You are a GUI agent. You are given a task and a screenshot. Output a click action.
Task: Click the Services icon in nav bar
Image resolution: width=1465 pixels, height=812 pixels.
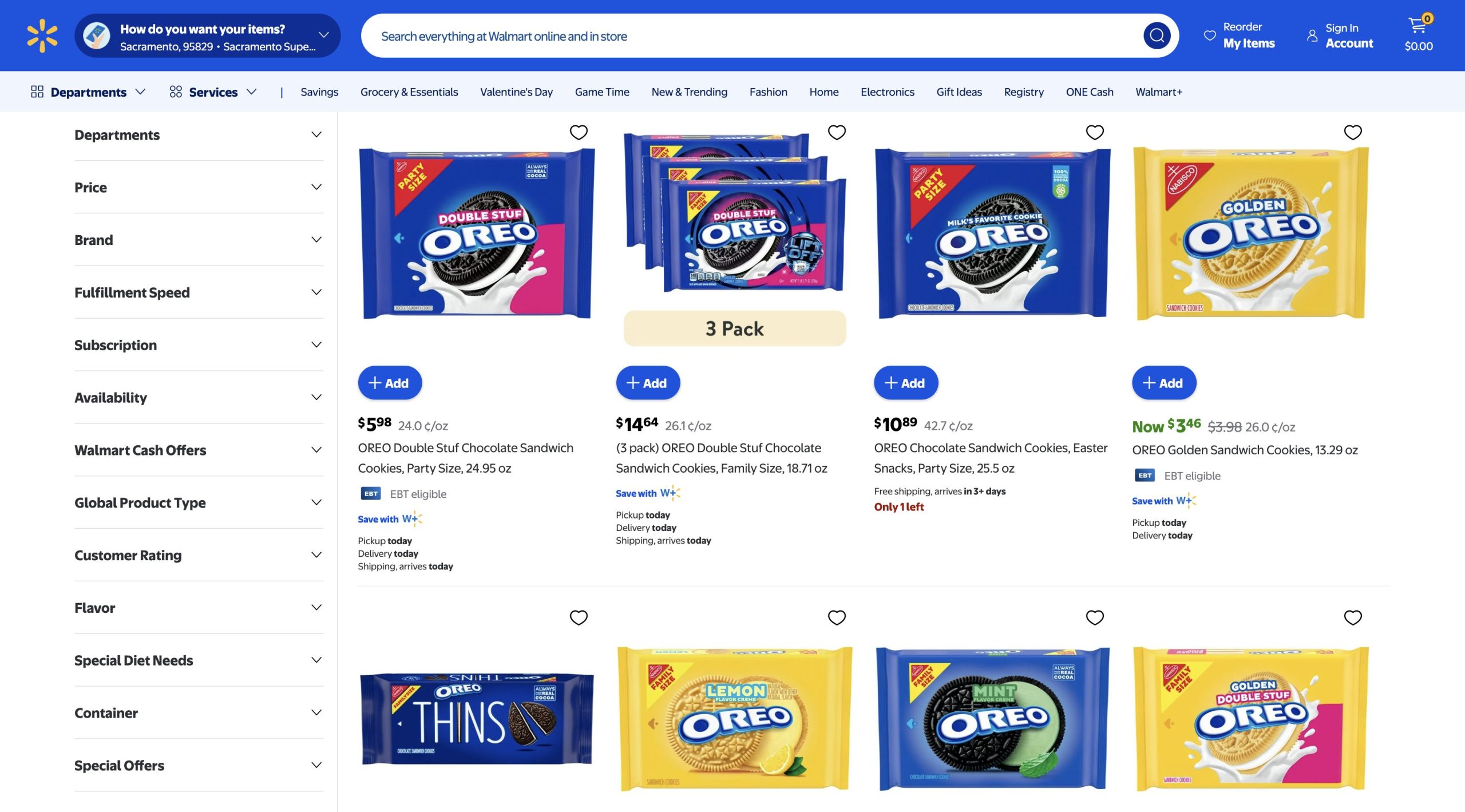pos(176,92)
